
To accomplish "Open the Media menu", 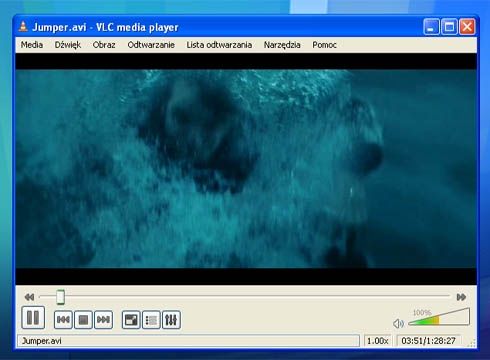I will click(x=32, y=45).
